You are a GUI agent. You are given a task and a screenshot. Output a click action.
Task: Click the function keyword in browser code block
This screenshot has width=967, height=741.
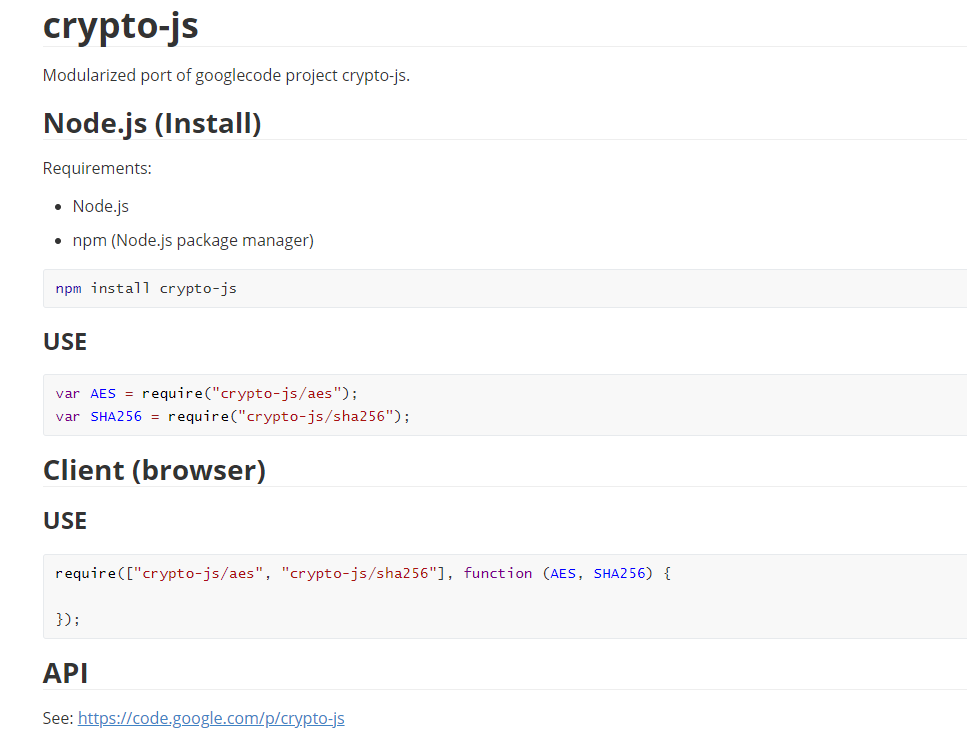[x=498, y=573]
